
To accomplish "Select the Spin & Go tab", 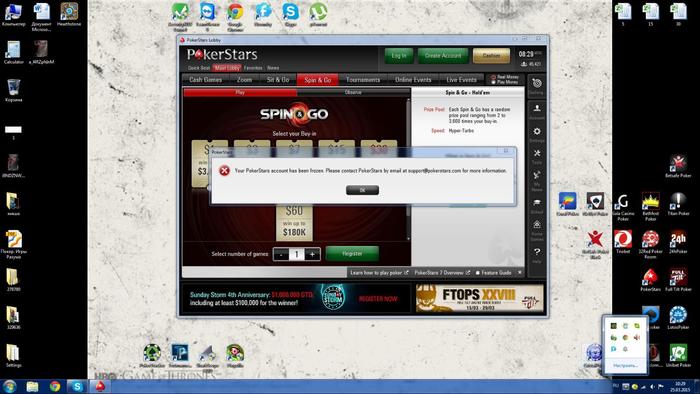I will point(317,79).
